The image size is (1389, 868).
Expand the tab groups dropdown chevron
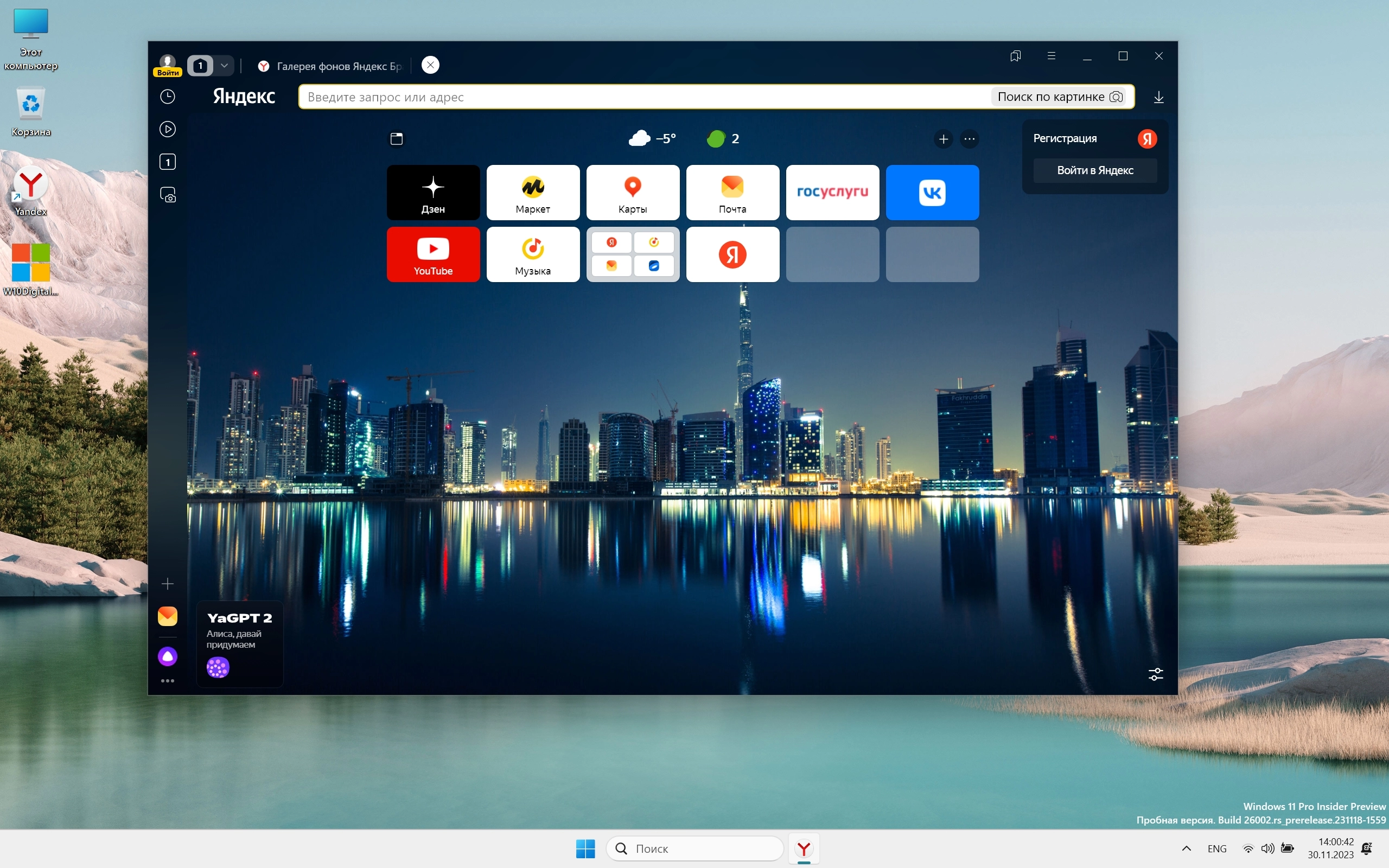pos(225,66)
